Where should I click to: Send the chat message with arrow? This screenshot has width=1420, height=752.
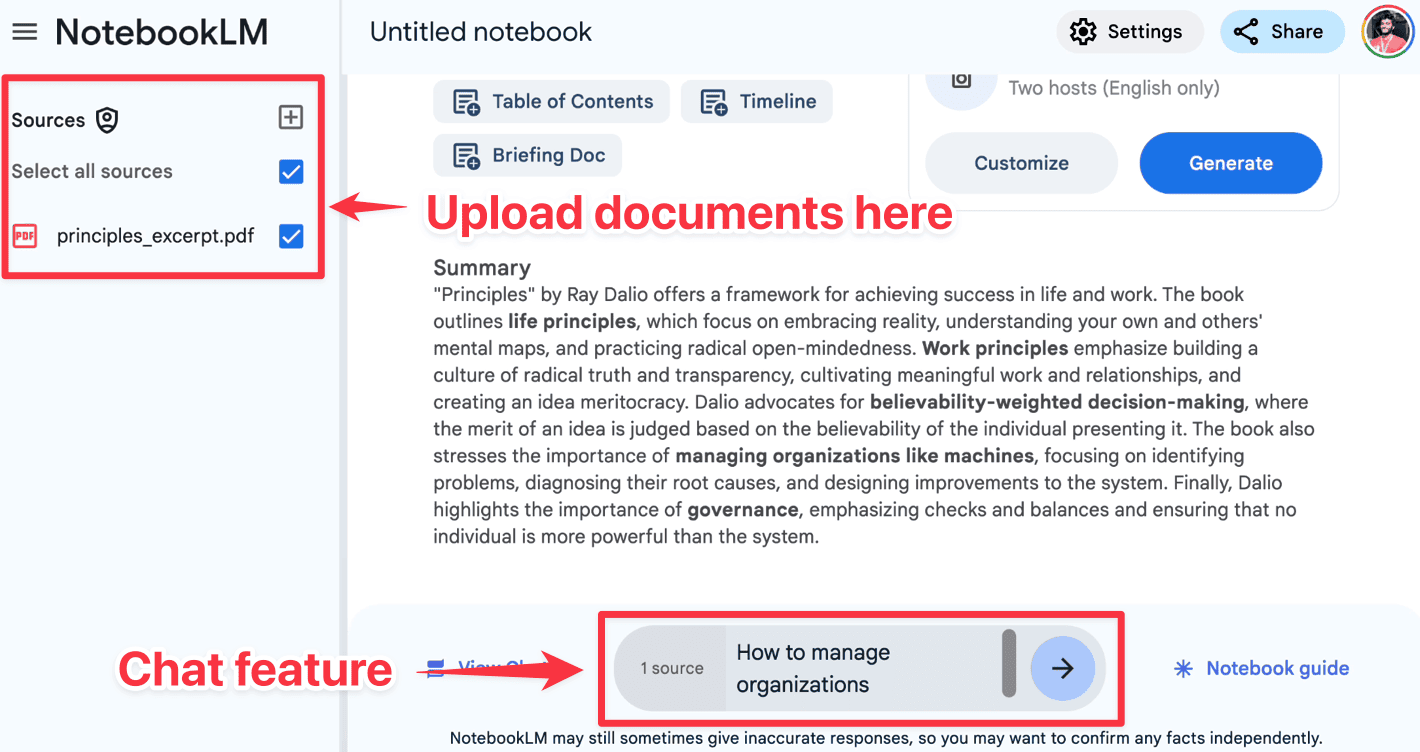tap(1062, 668)
